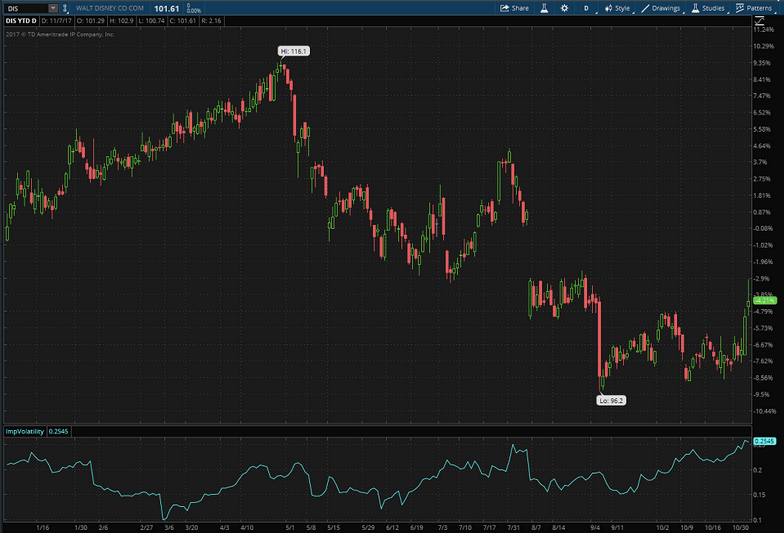Click the 7/31 date on the time axis
The width and height of the screenshot is (784, 533).
(x=514, y=528)
